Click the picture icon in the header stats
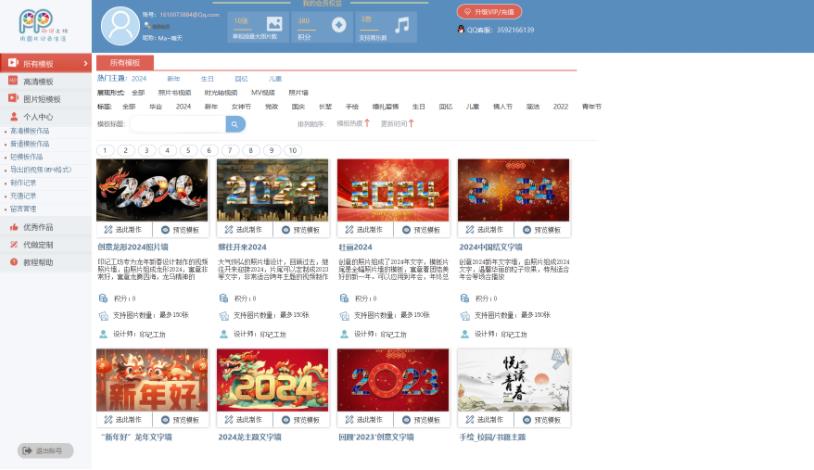 [x=274, y=24]
